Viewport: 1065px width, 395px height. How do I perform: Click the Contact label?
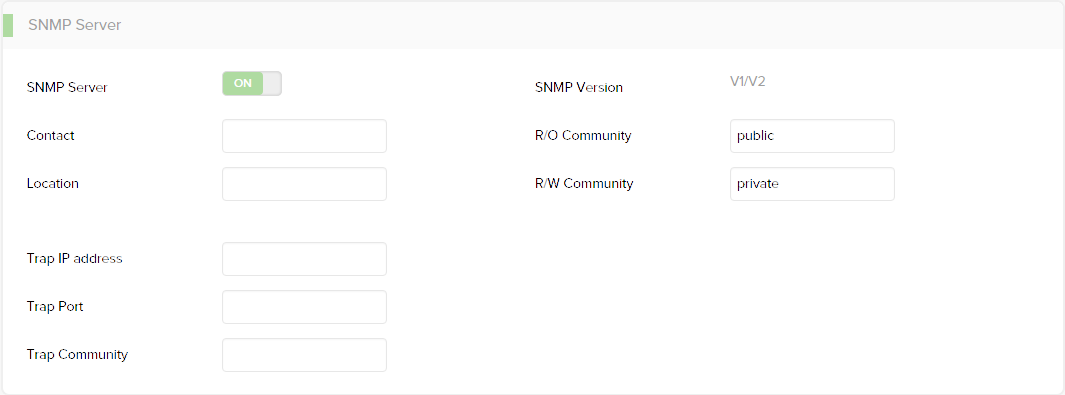coord(51,136)
